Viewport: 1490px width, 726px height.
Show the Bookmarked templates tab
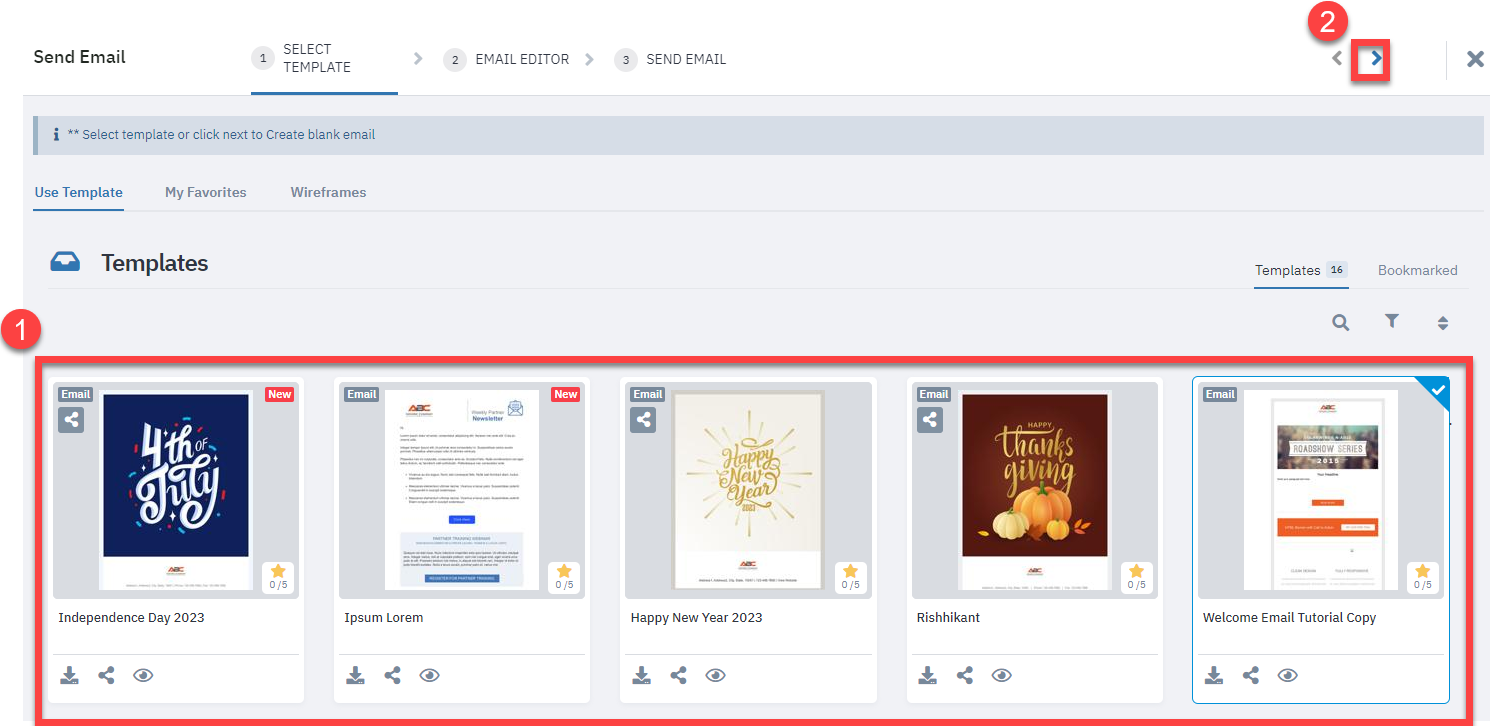tap(1417, 270)
